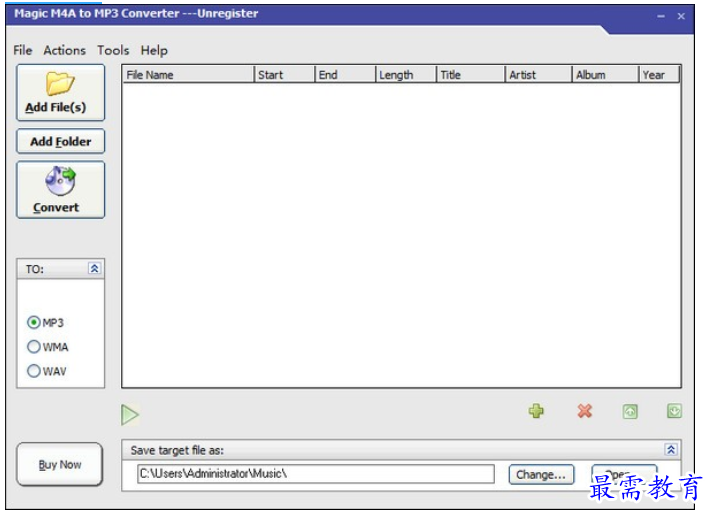Click the Album column header

(605, 74)
